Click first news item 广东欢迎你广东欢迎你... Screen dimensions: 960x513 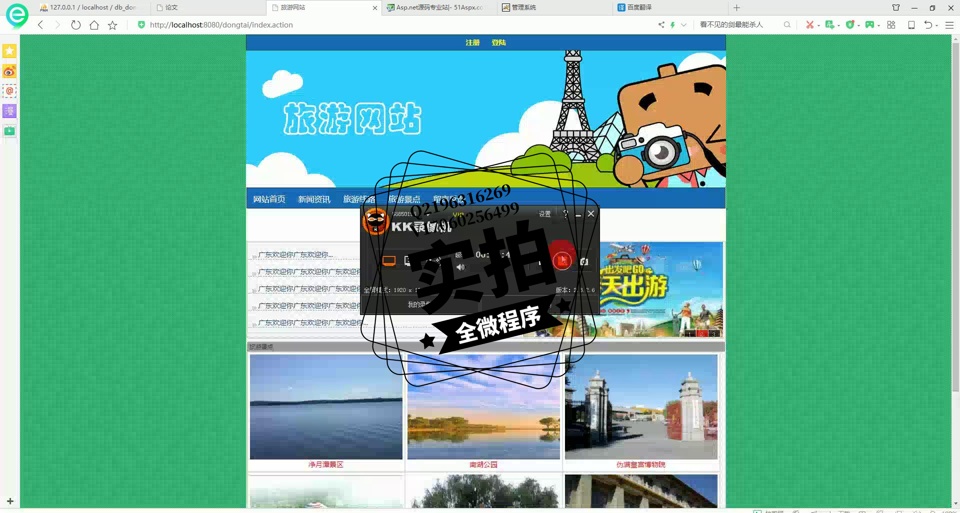pyautogui.click(x=296, y=255)
